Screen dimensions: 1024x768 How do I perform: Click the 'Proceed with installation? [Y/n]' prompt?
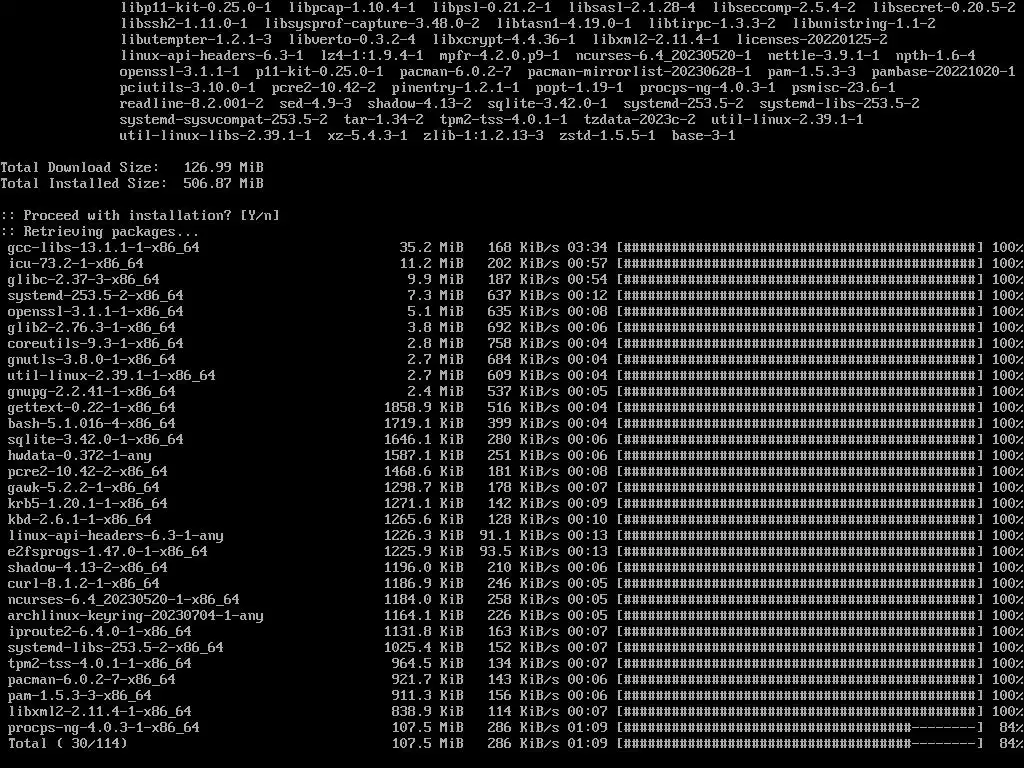click(x=140, y=216)
